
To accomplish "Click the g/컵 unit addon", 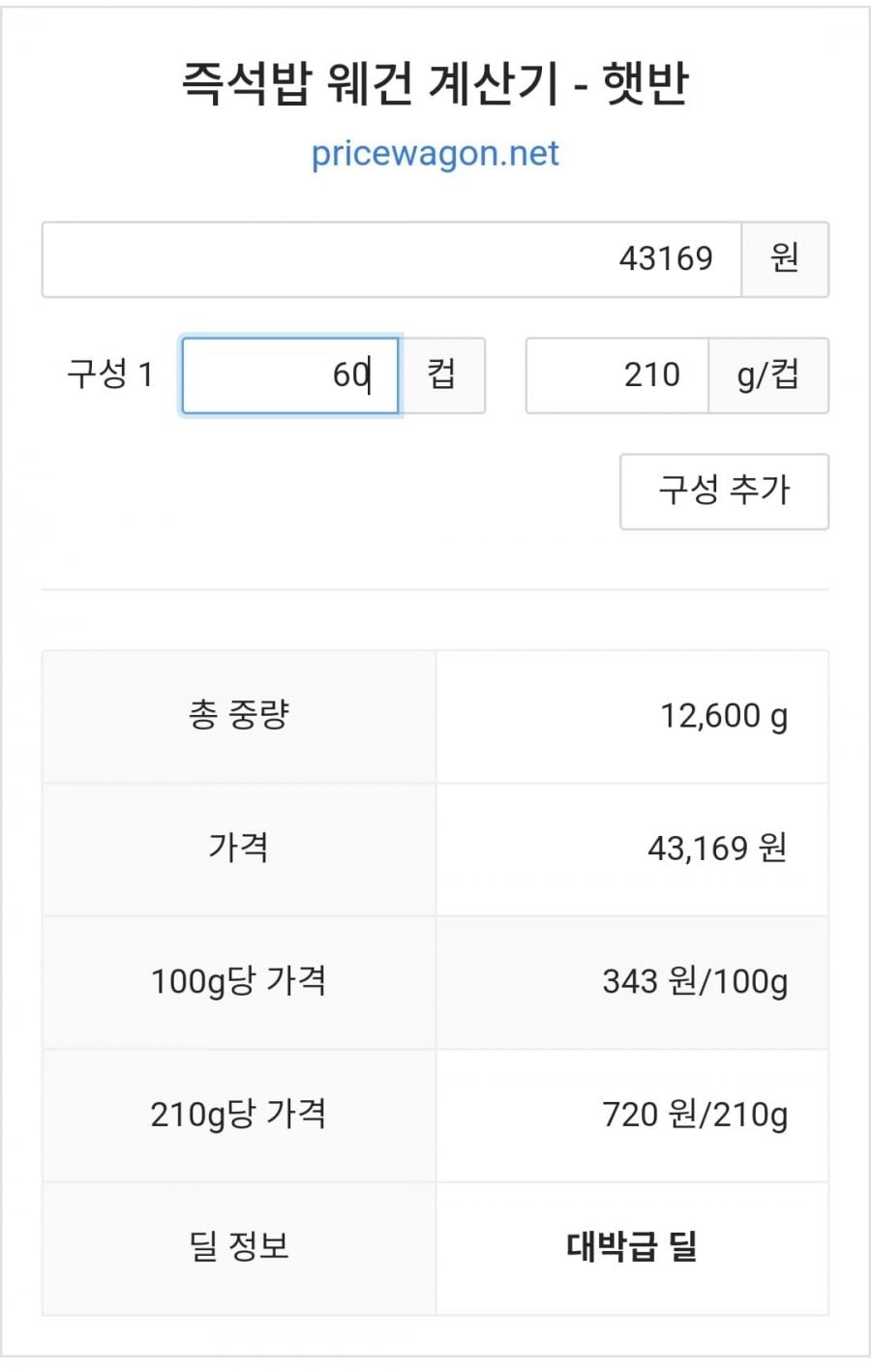I will point(768,375).
